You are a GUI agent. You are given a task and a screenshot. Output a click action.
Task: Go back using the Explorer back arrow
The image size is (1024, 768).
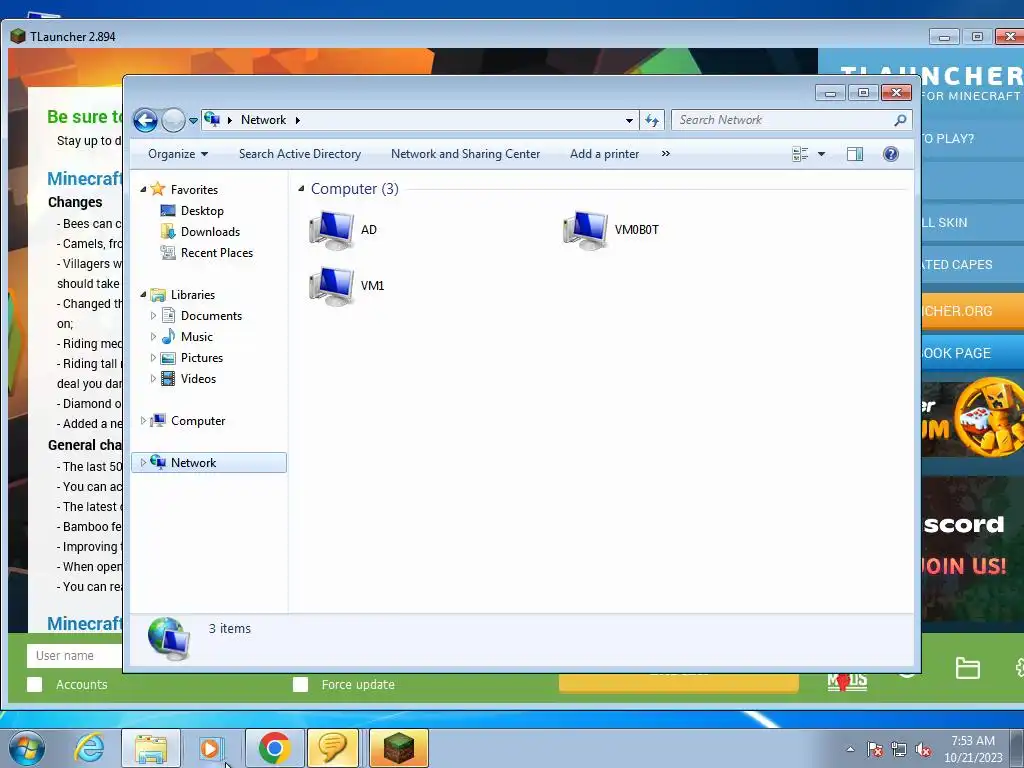[145, 120]
